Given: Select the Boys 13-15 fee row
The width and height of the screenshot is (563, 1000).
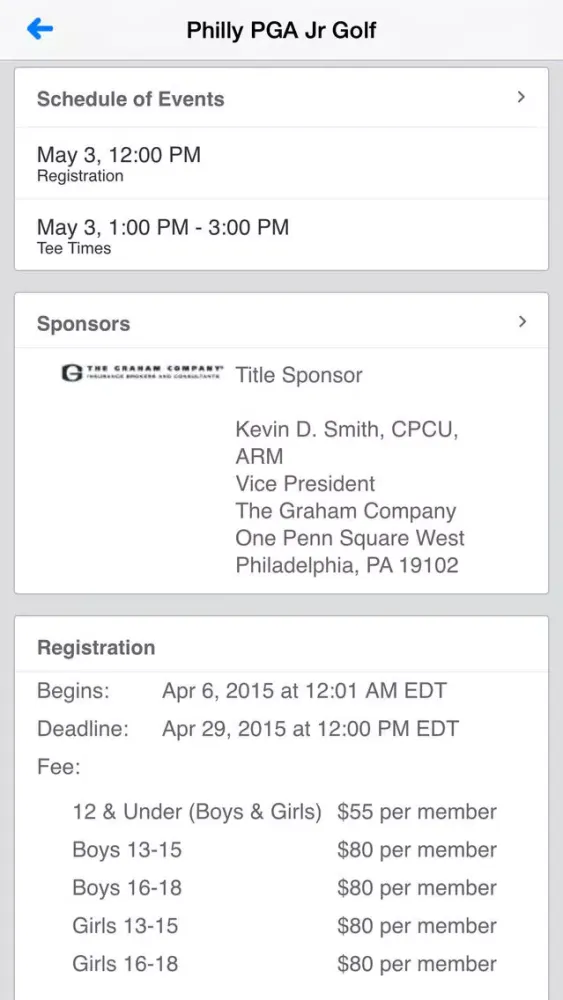Looking at the screenshot, I should [x=284, y=850].
